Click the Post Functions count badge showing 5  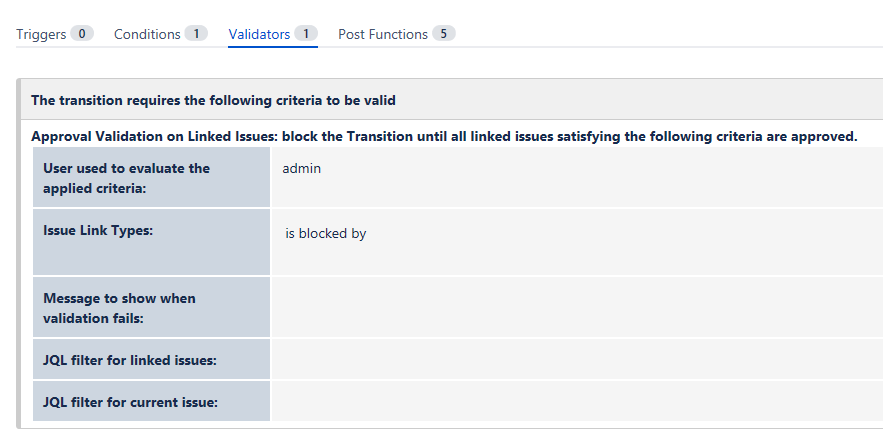(444, 34)
